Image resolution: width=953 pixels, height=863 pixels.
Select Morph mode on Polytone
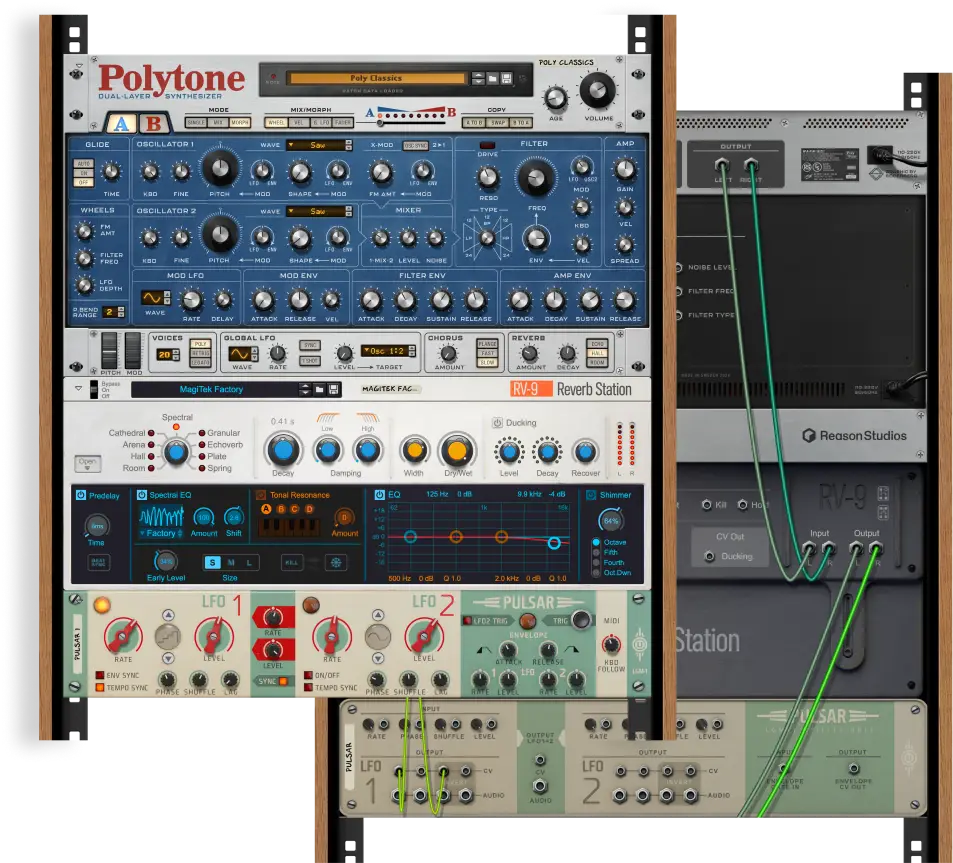click(x=239, y=122)
